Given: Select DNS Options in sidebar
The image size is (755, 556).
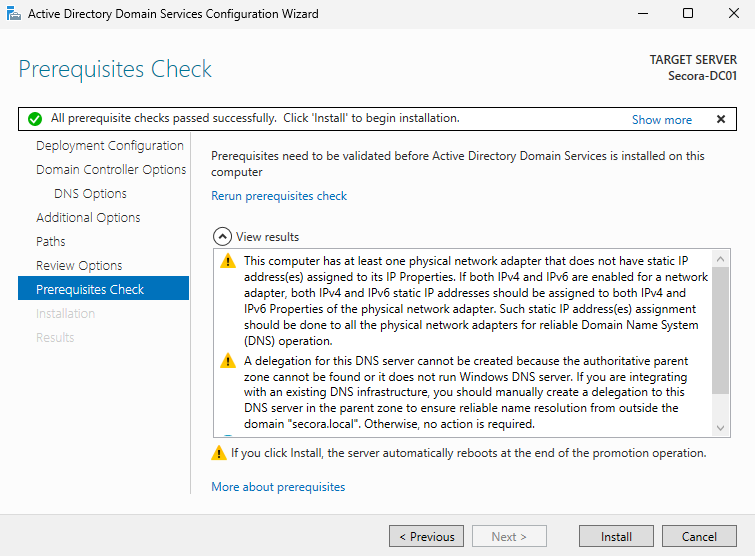Looking at the screenshot, I should [x=90, y=194].
